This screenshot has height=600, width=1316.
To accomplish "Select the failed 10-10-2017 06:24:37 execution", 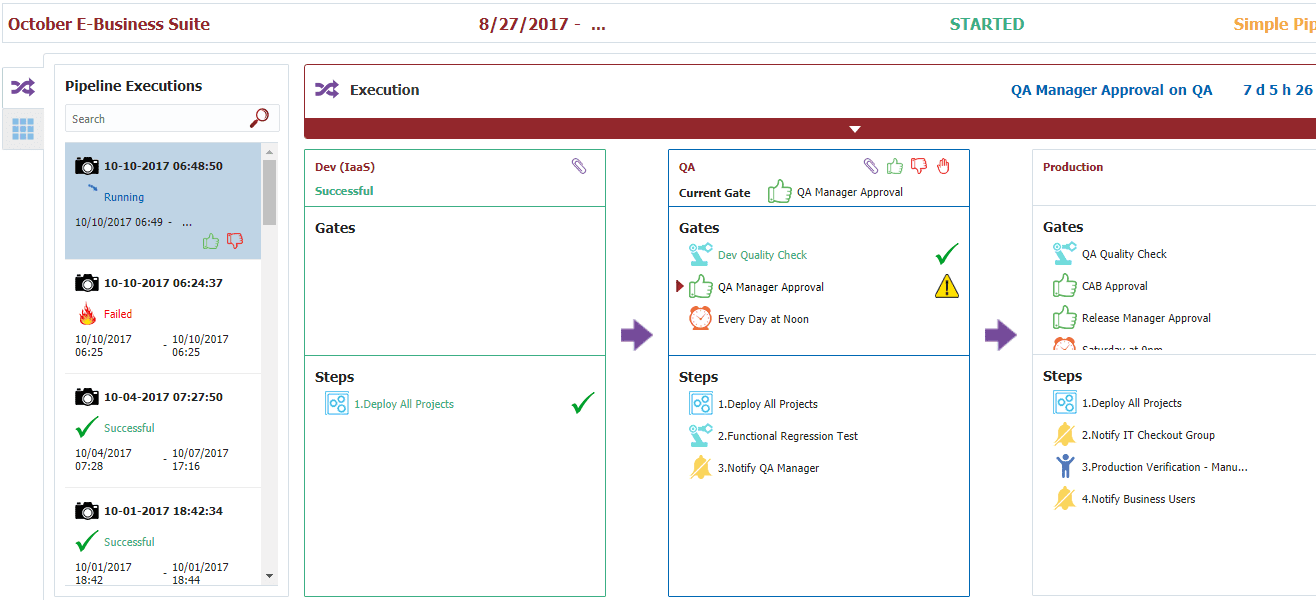I will tap(163, 317).
